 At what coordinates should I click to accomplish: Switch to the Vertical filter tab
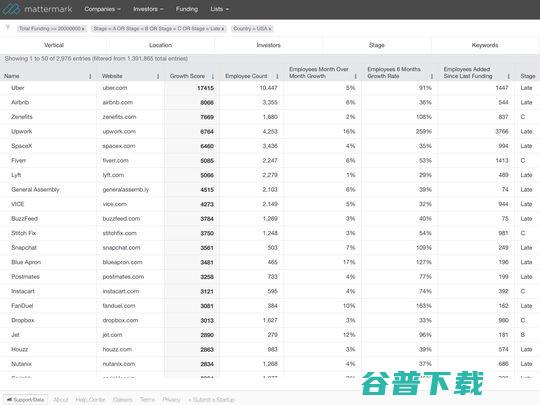coord(54,45)
